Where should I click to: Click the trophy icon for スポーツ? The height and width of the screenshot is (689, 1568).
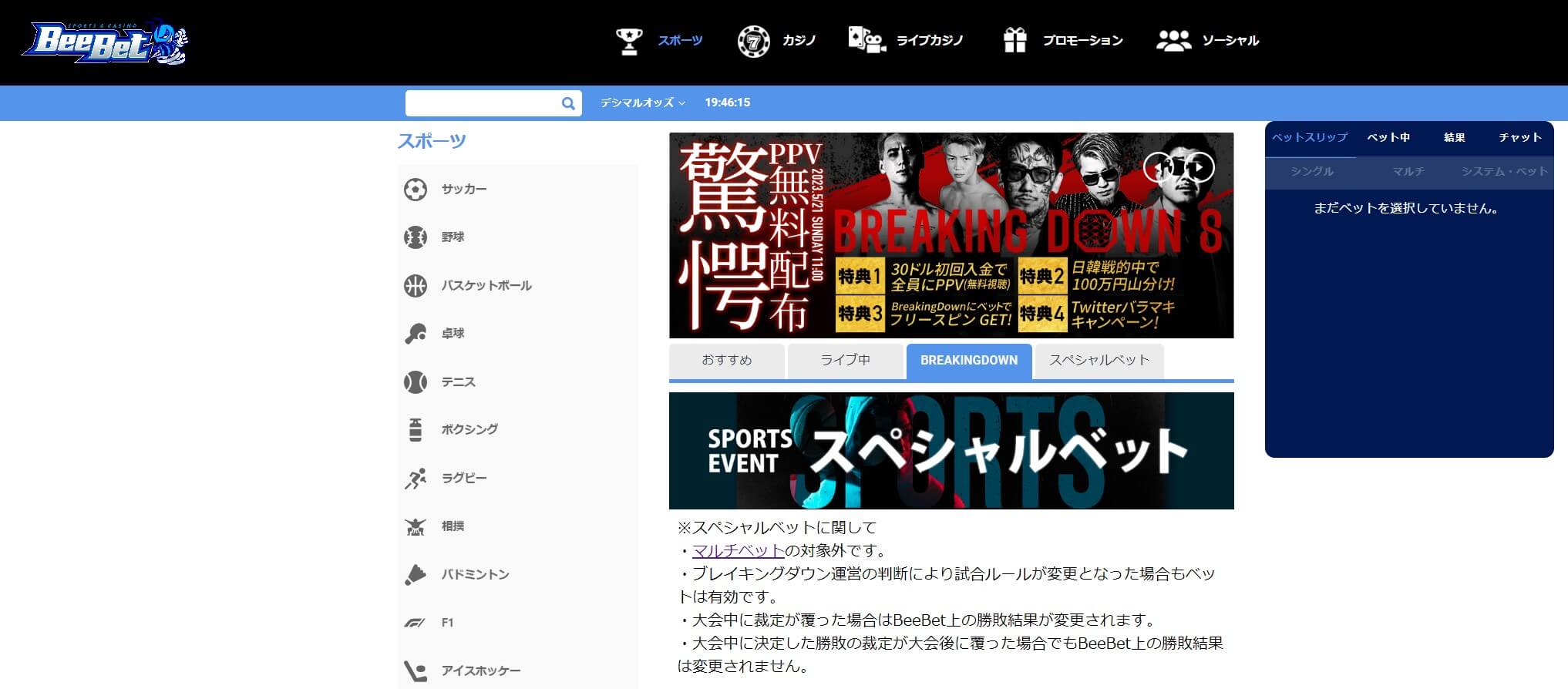click(629, 41)
